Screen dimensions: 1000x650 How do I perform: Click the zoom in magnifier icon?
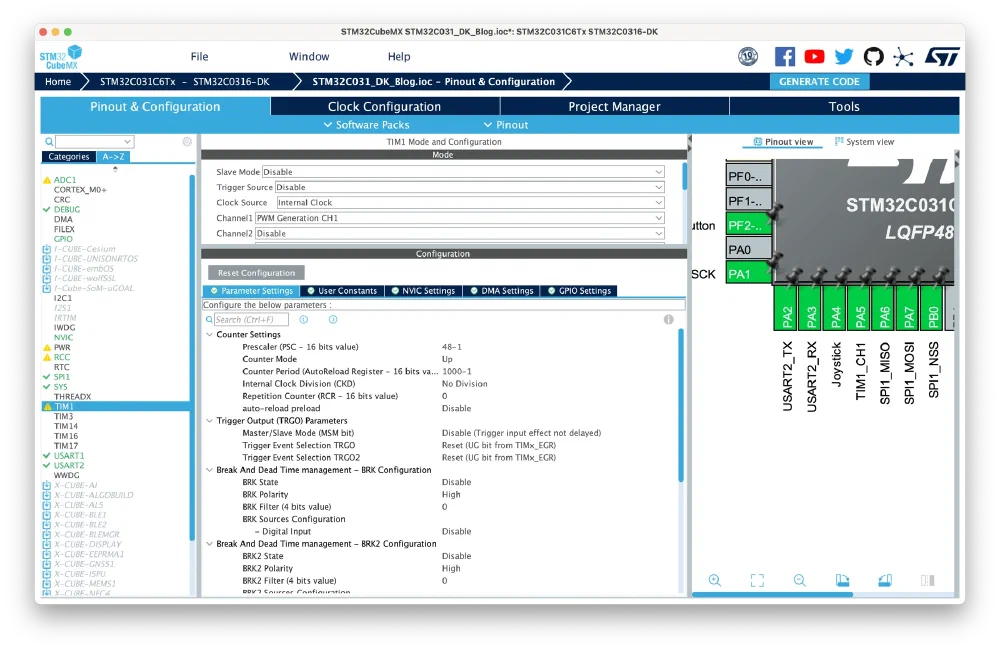click(x=715, y=580)
